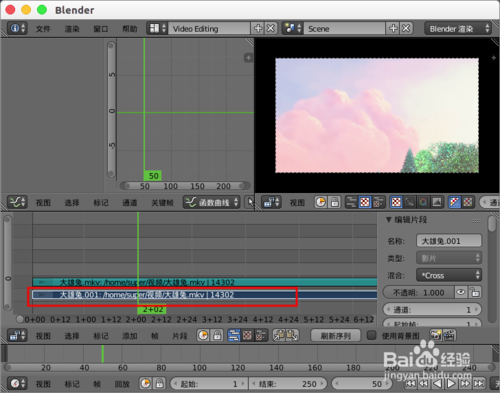
Task: Paste strips with the paste icon
Action: (292, 335)
